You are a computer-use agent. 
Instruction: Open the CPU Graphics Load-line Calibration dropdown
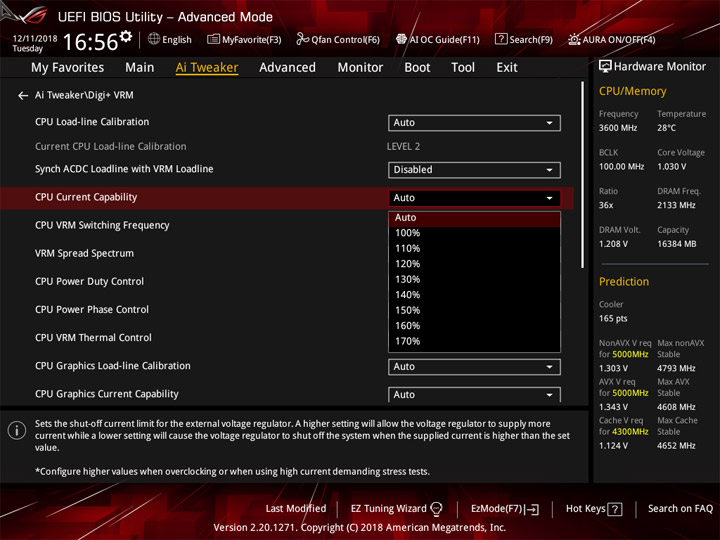pyautogui.click(x=474, y=367)
